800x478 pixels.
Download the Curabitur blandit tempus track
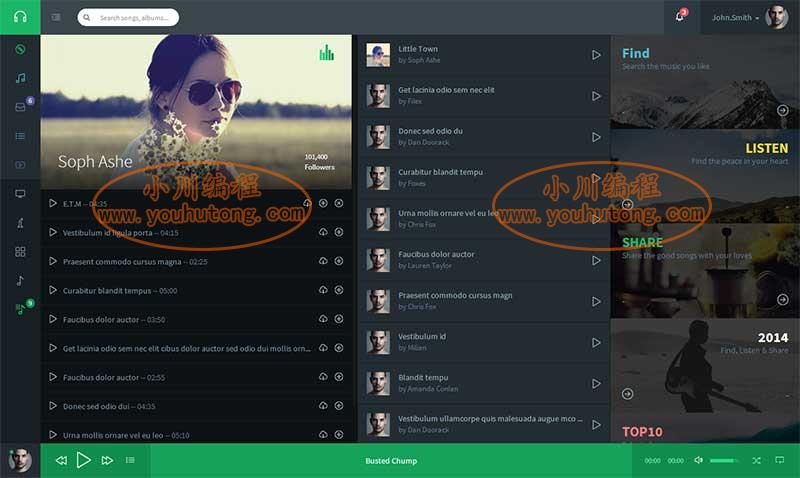pos(323,290)
